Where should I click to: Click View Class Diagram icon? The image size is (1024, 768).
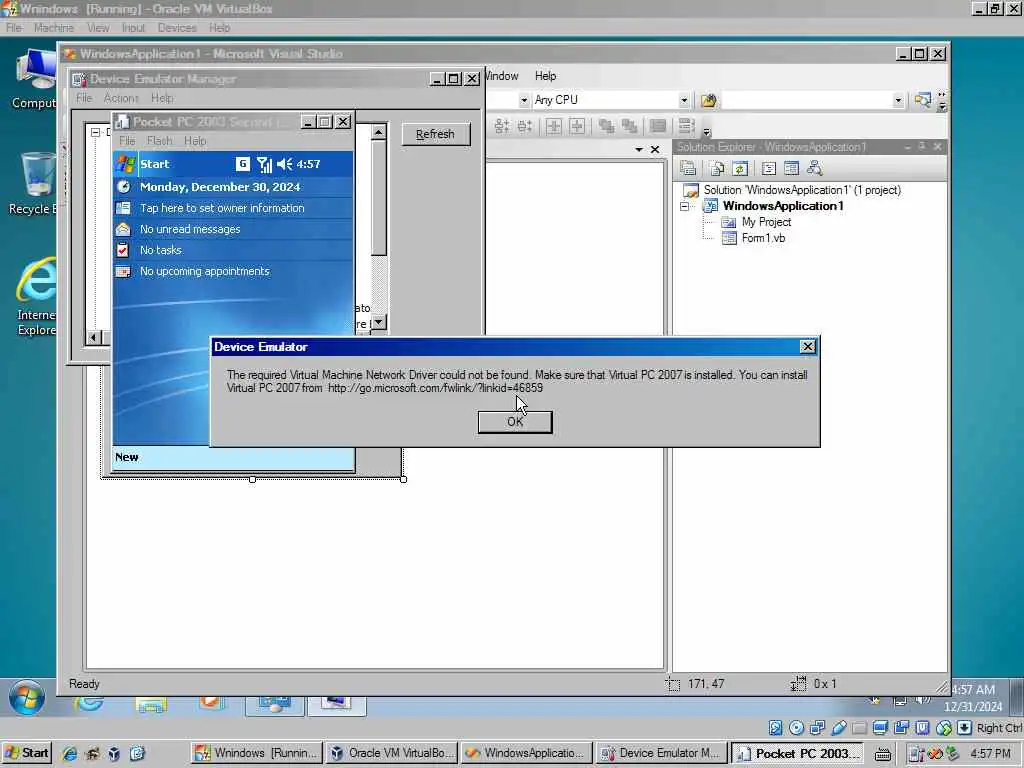click(815, 168)
